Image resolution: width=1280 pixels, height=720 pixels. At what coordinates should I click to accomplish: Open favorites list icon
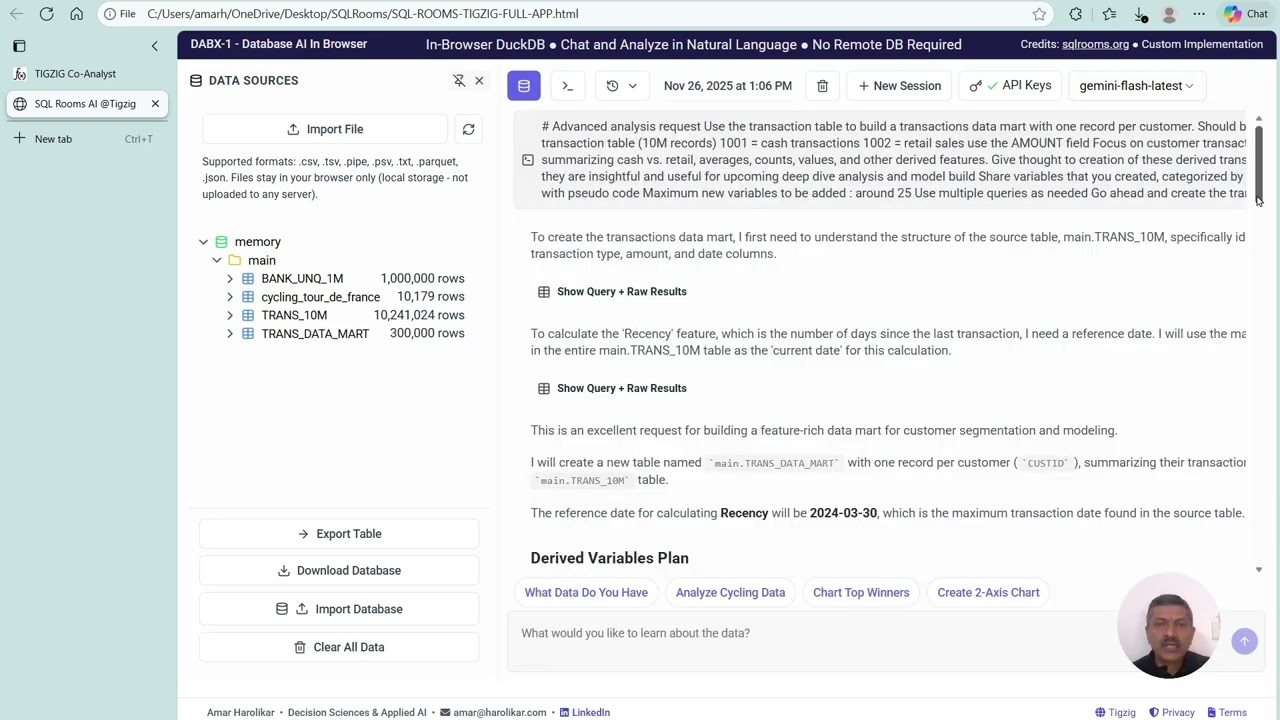[1109, 14]
